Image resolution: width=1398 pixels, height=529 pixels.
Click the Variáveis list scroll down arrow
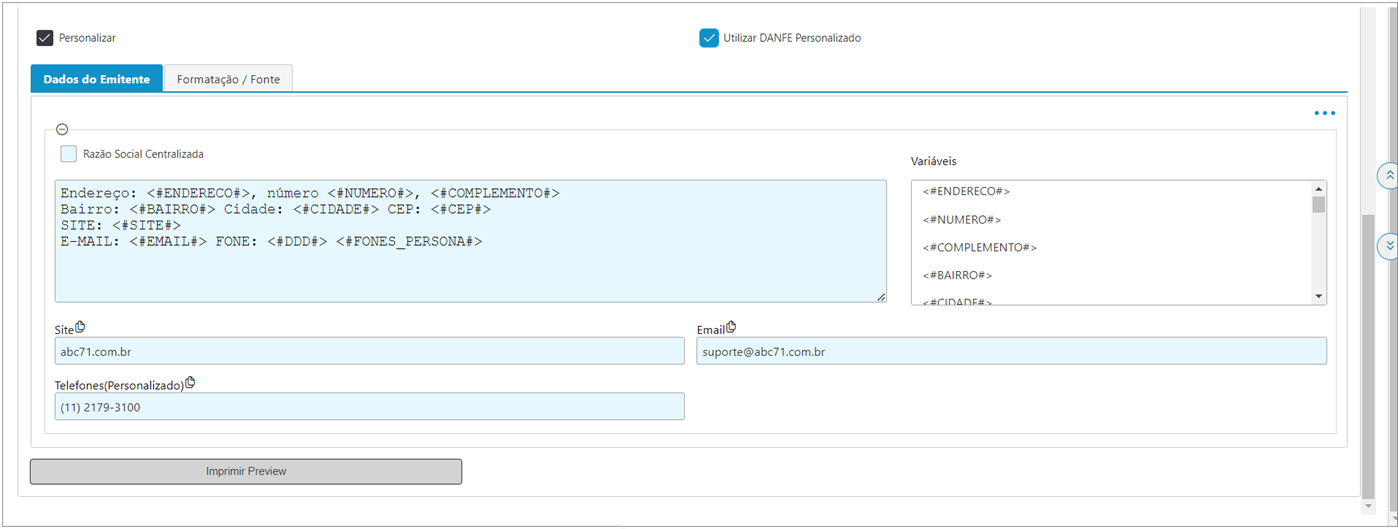click(1318, 296)
